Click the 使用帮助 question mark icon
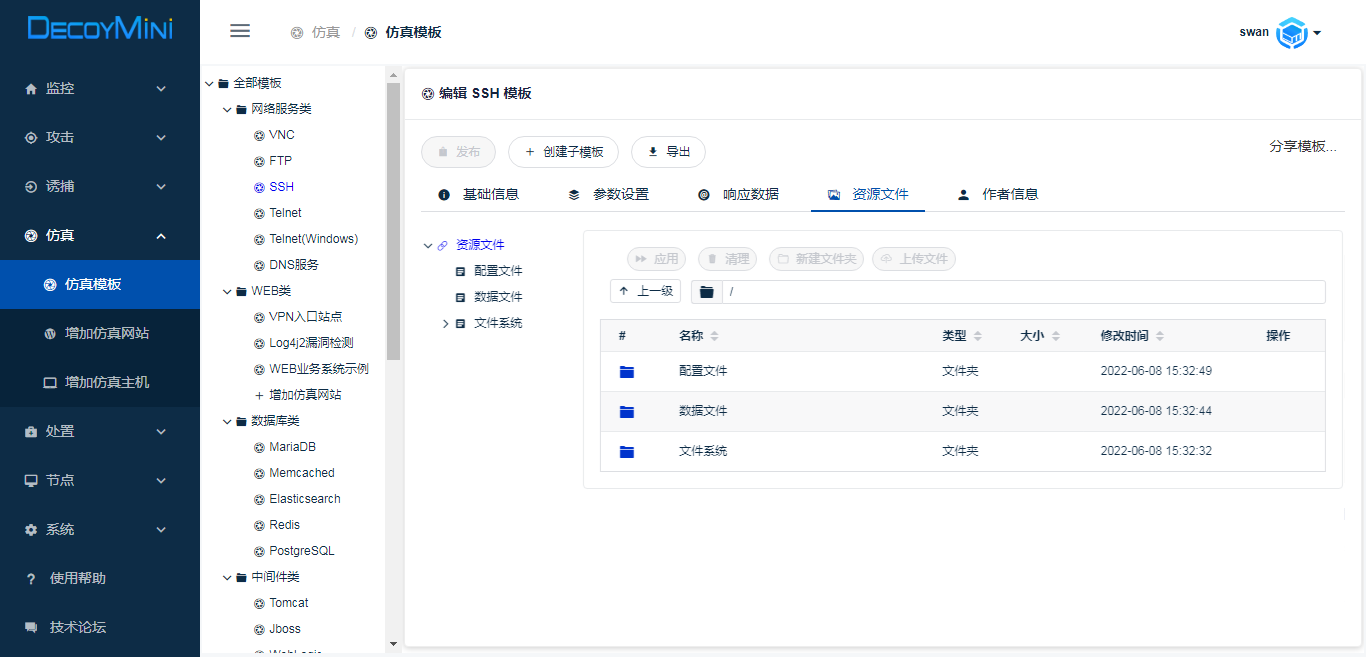 (31, 579)
